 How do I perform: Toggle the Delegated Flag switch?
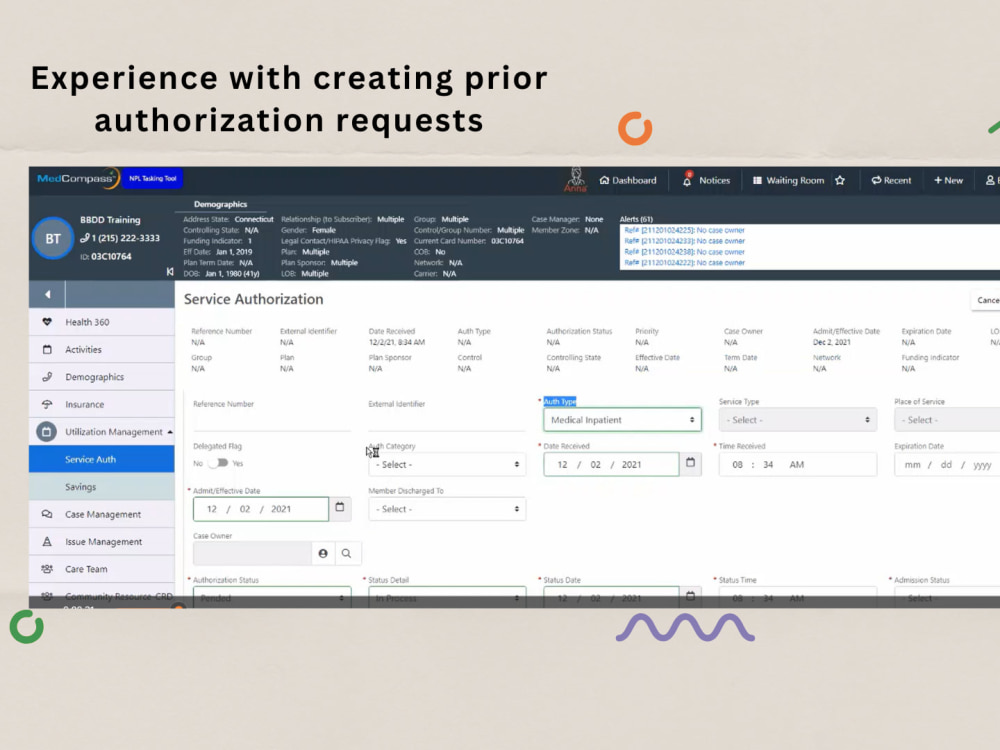pos(218,463)
